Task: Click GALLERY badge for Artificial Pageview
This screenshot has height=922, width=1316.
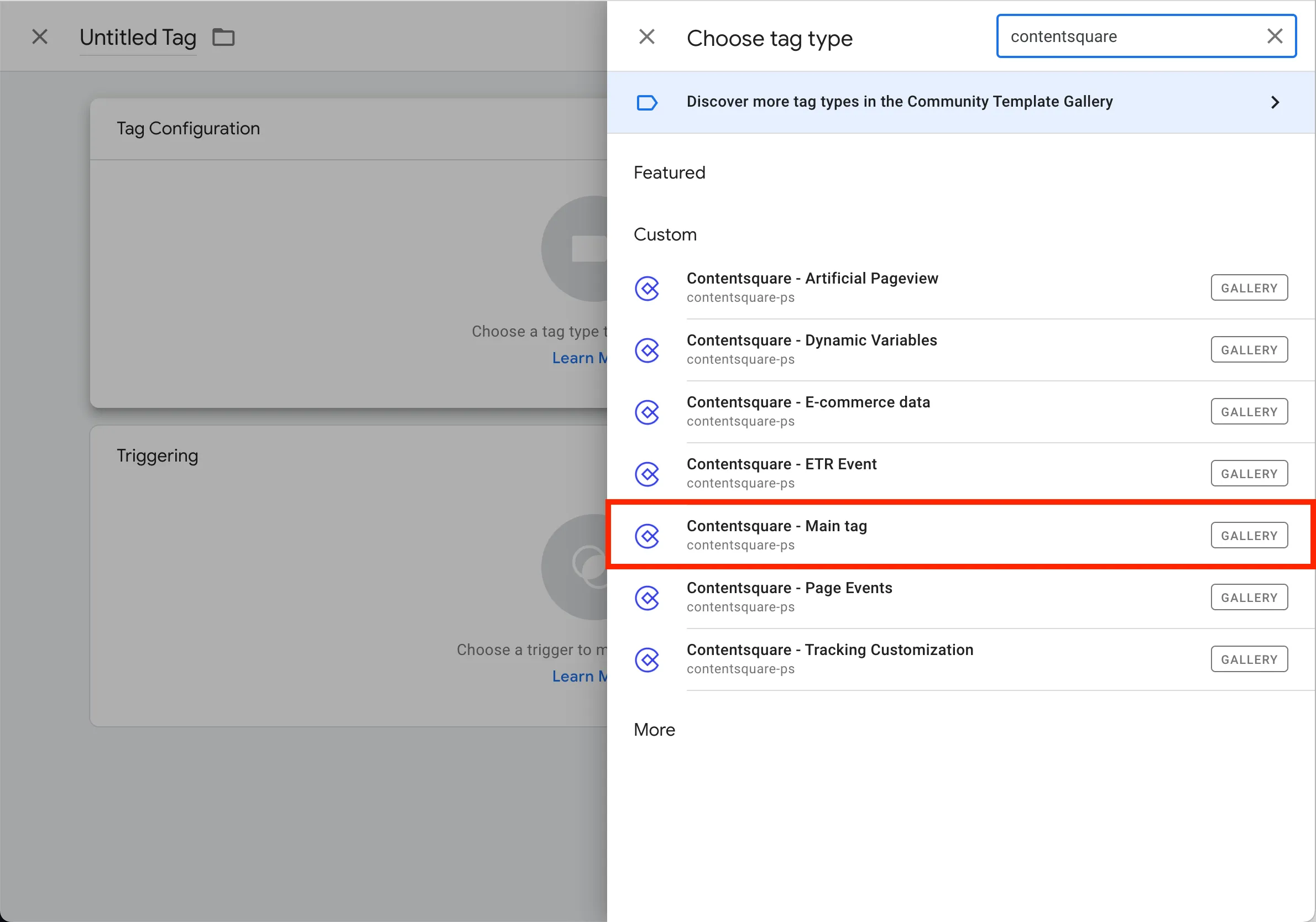Action: tap(1249, 287)
